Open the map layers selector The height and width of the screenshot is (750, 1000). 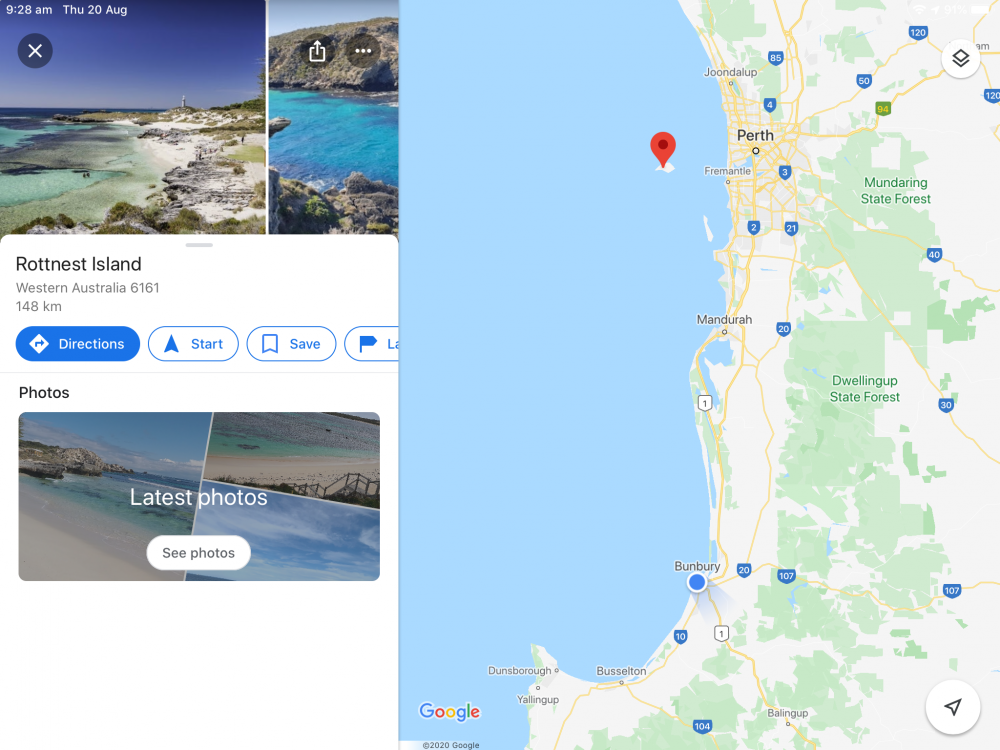click(960, 59)
